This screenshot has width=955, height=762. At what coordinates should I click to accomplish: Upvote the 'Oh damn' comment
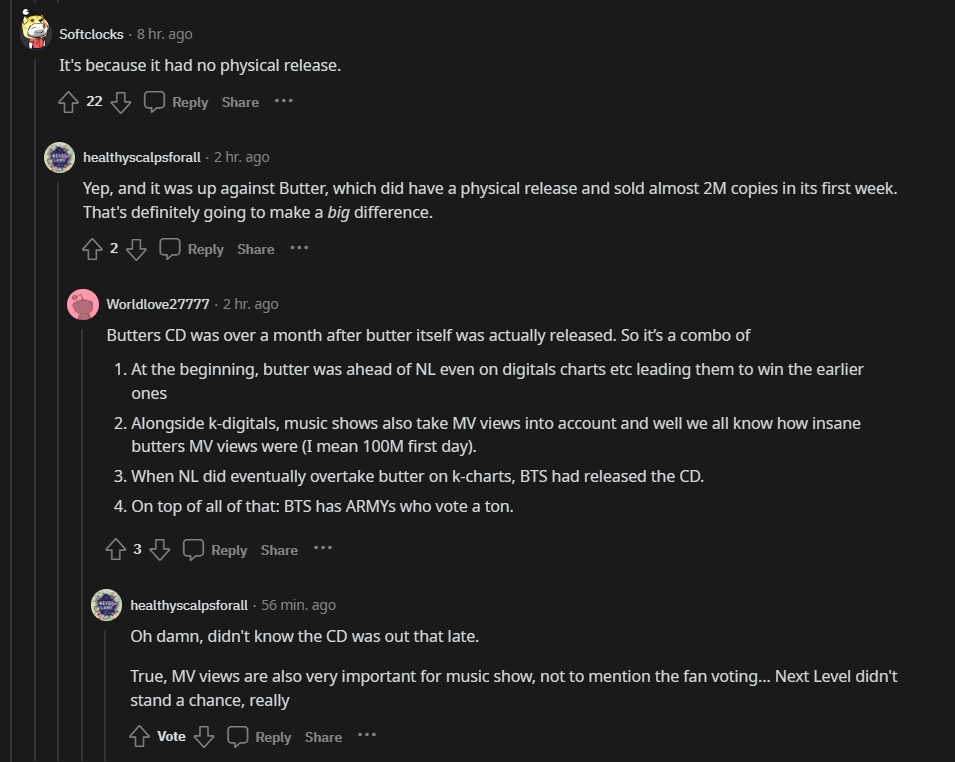[140, 737]
